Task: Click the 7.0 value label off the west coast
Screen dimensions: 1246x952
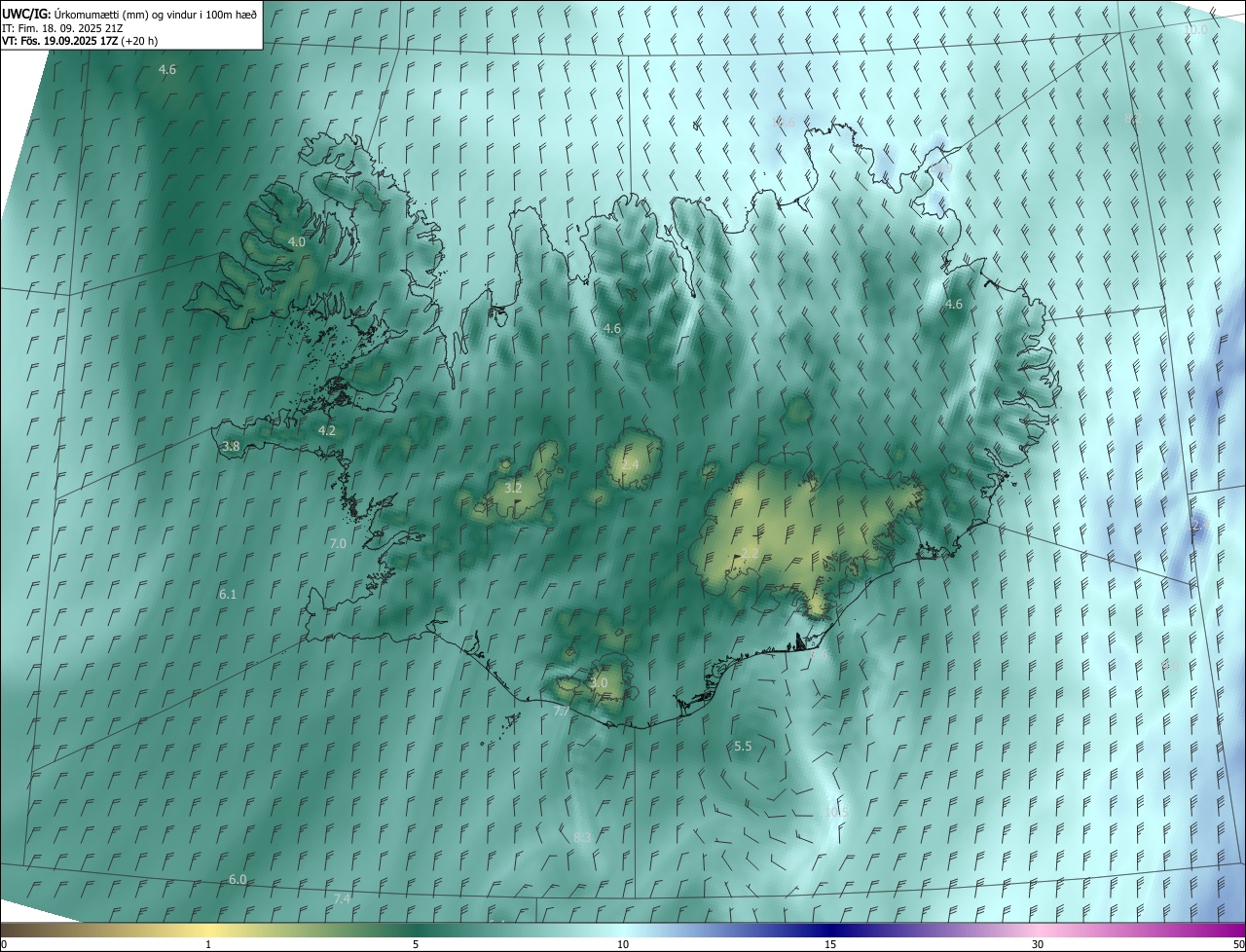Action: tap(338, 543)
